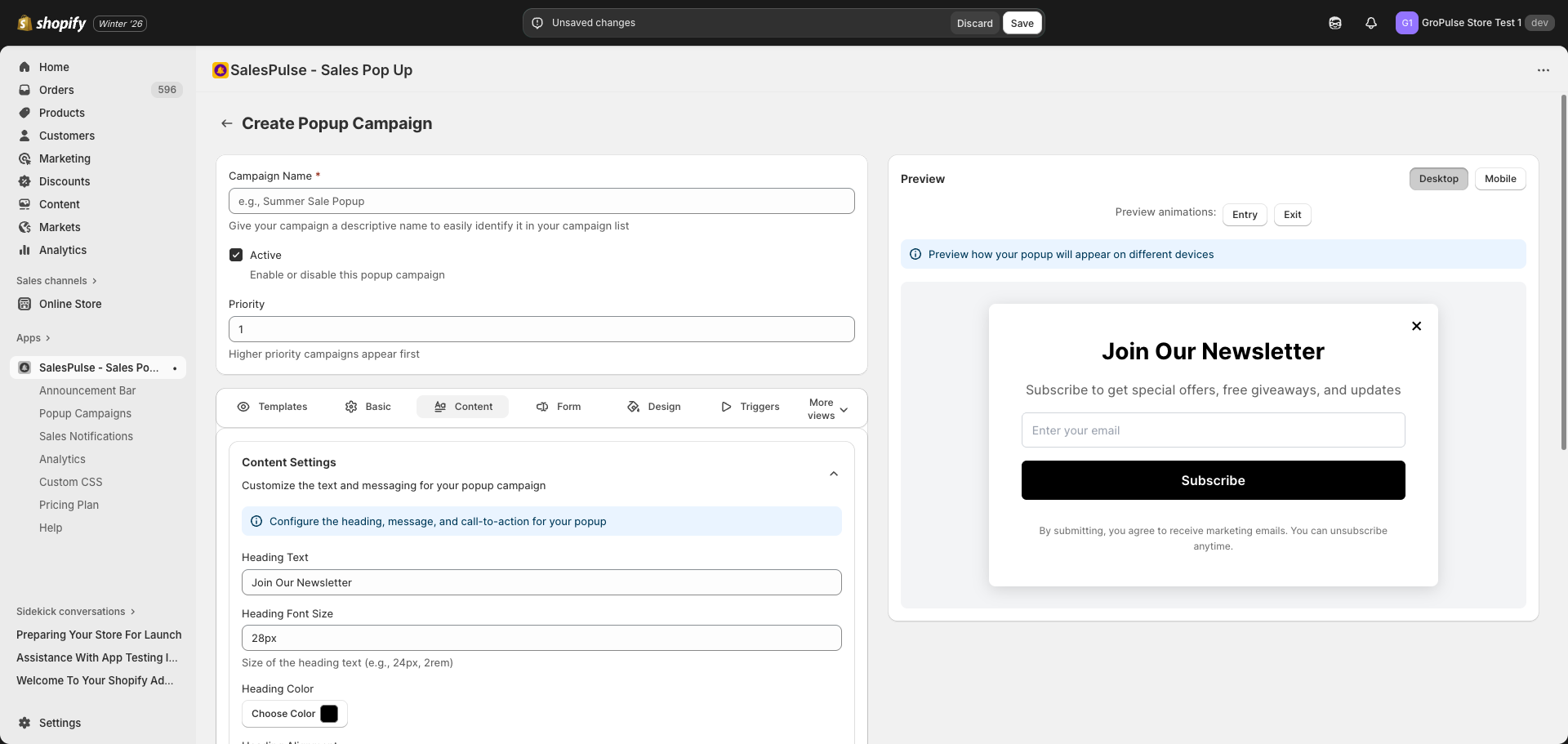The height and width of the screenshot is (744, 1568).
Task: Open the Triggers tab
Action: 750,407
